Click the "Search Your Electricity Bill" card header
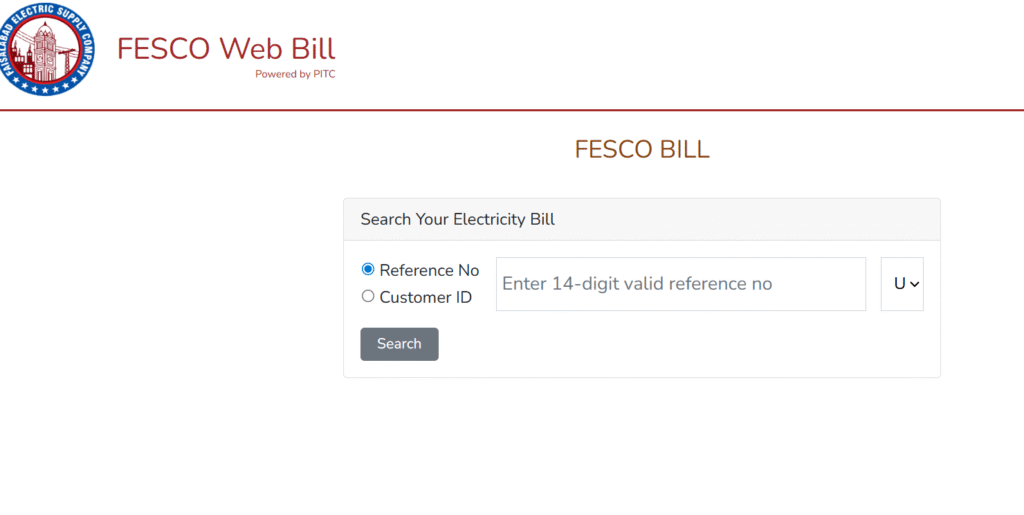This screenshot has width=1024, height=515. (x=642, y=219)
